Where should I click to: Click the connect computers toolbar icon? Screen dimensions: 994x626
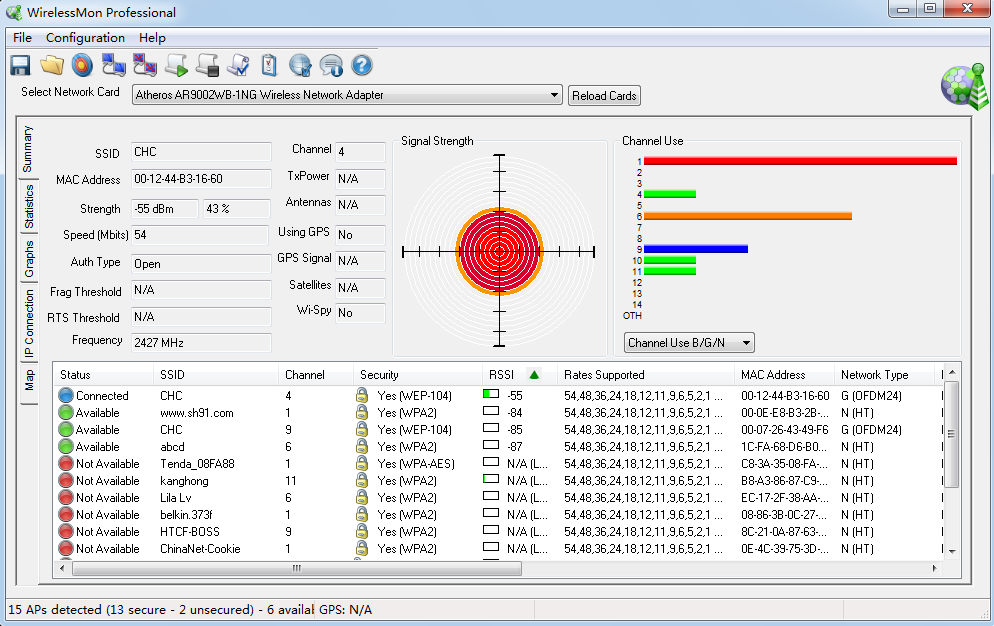pos(113,65)
